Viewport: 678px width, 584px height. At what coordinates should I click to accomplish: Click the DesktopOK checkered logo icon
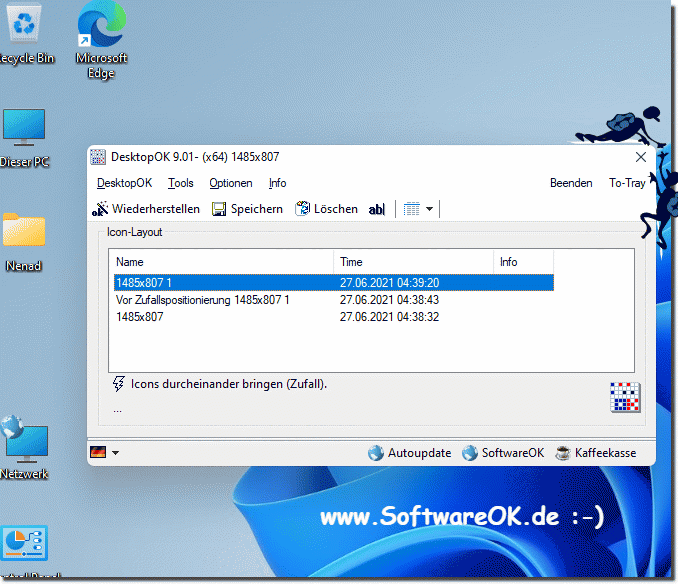[x=625, y=397]
